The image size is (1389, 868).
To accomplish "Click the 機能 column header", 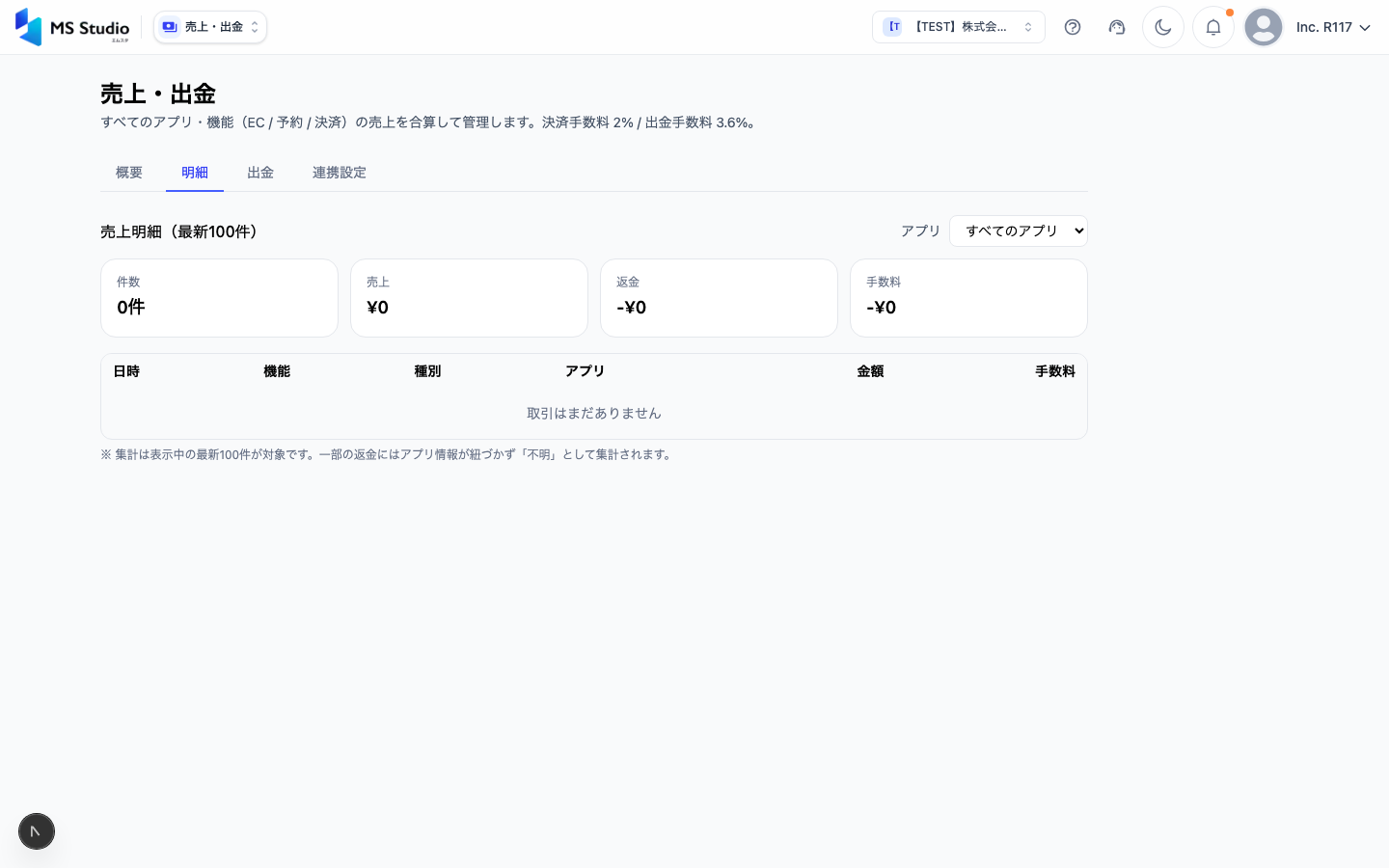I will point(277,371).
